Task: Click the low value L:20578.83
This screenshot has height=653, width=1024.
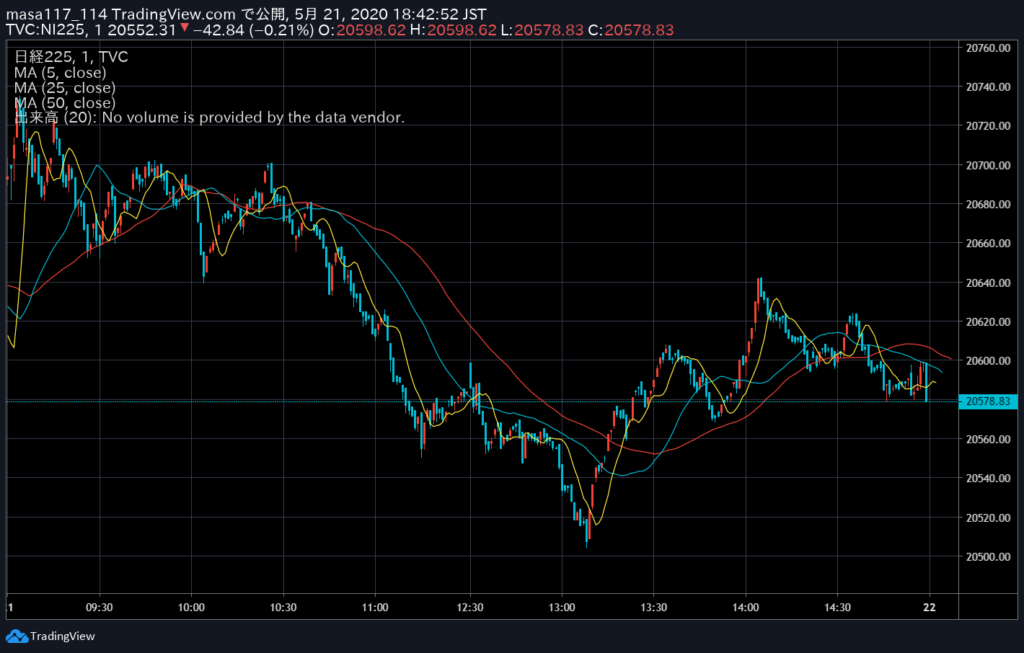Action: (x=542, y=30)
